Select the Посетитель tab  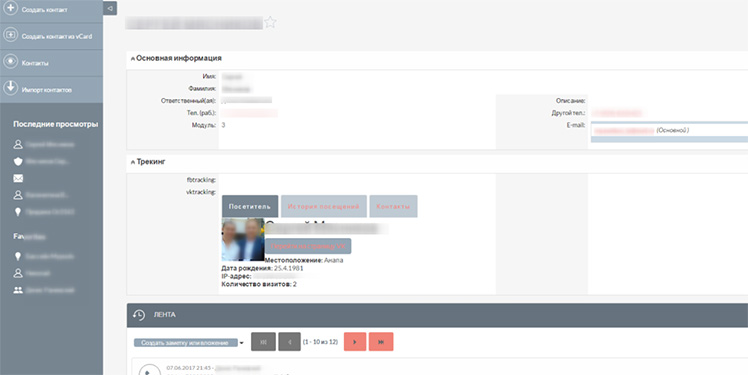coord(249,207)
